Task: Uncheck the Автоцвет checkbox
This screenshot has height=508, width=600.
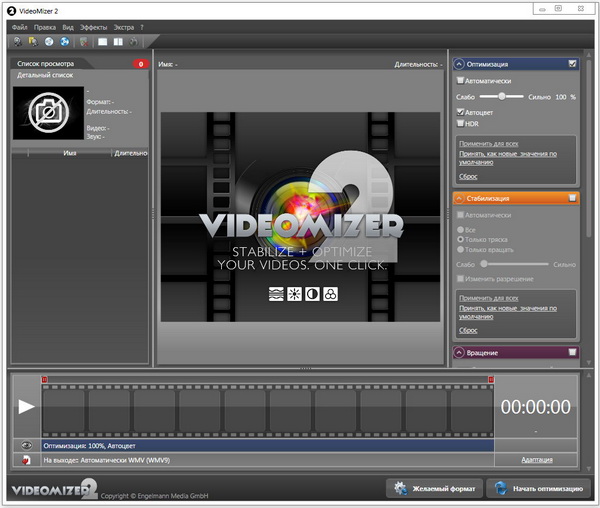Action: 460,111
